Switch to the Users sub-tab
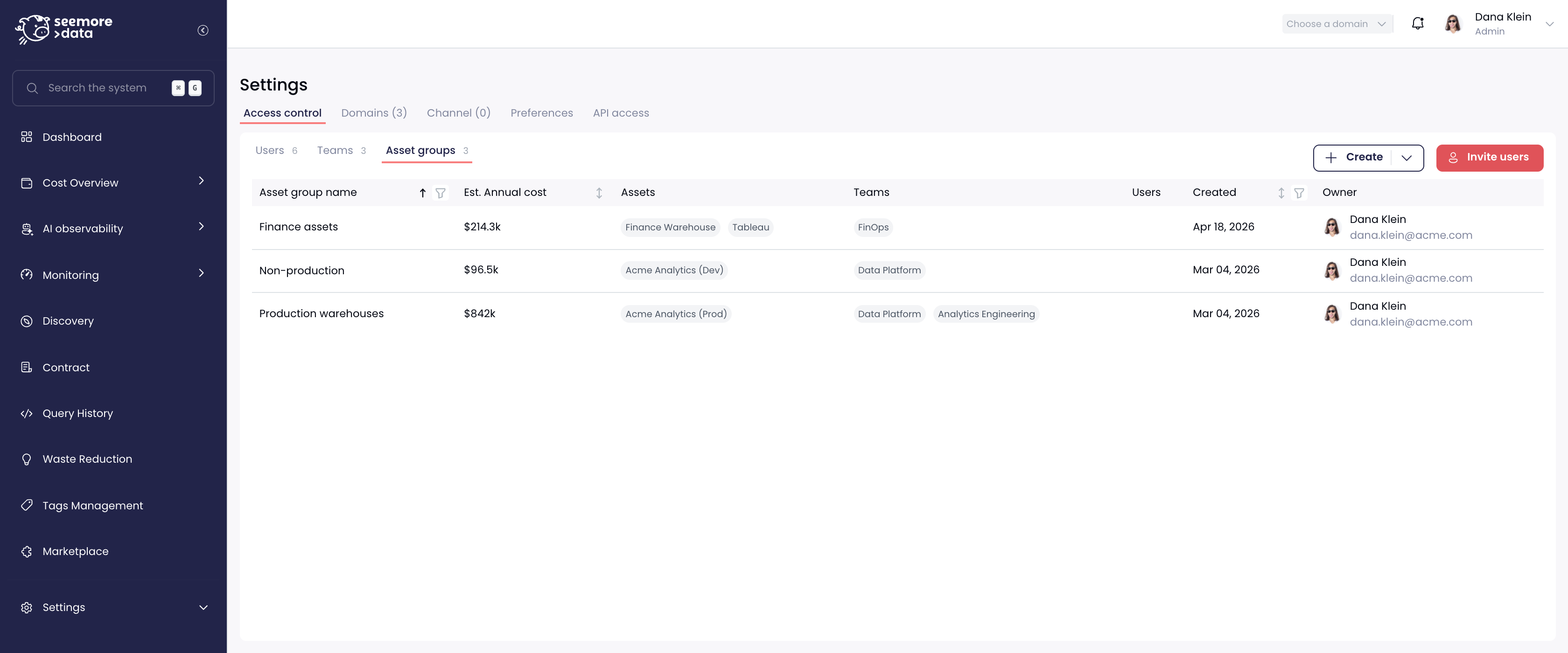The width and height of the screenshot is (1568, 653). 276,150
